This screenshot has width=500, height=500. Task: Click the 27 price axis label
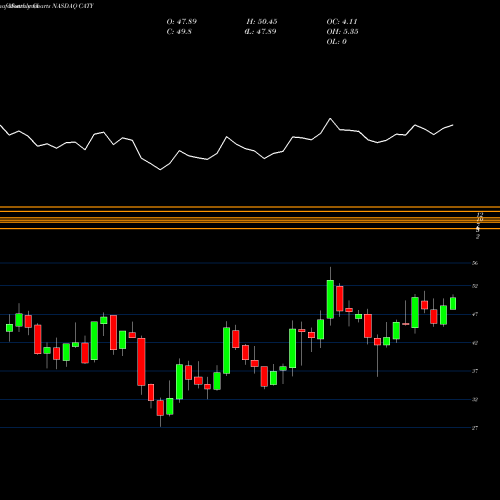click(475, 428)
